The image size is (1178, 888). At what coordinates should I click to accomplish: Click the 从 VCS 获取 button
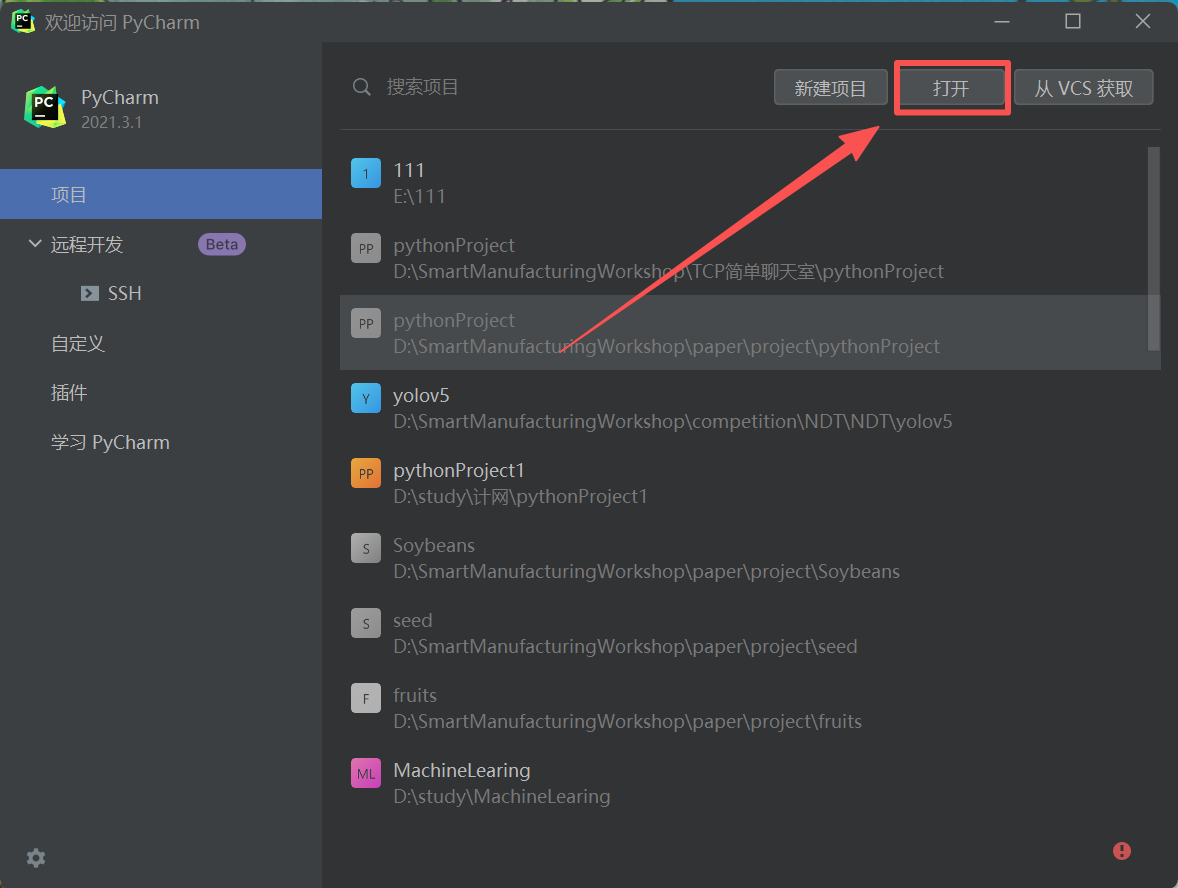pos(1083,88)
